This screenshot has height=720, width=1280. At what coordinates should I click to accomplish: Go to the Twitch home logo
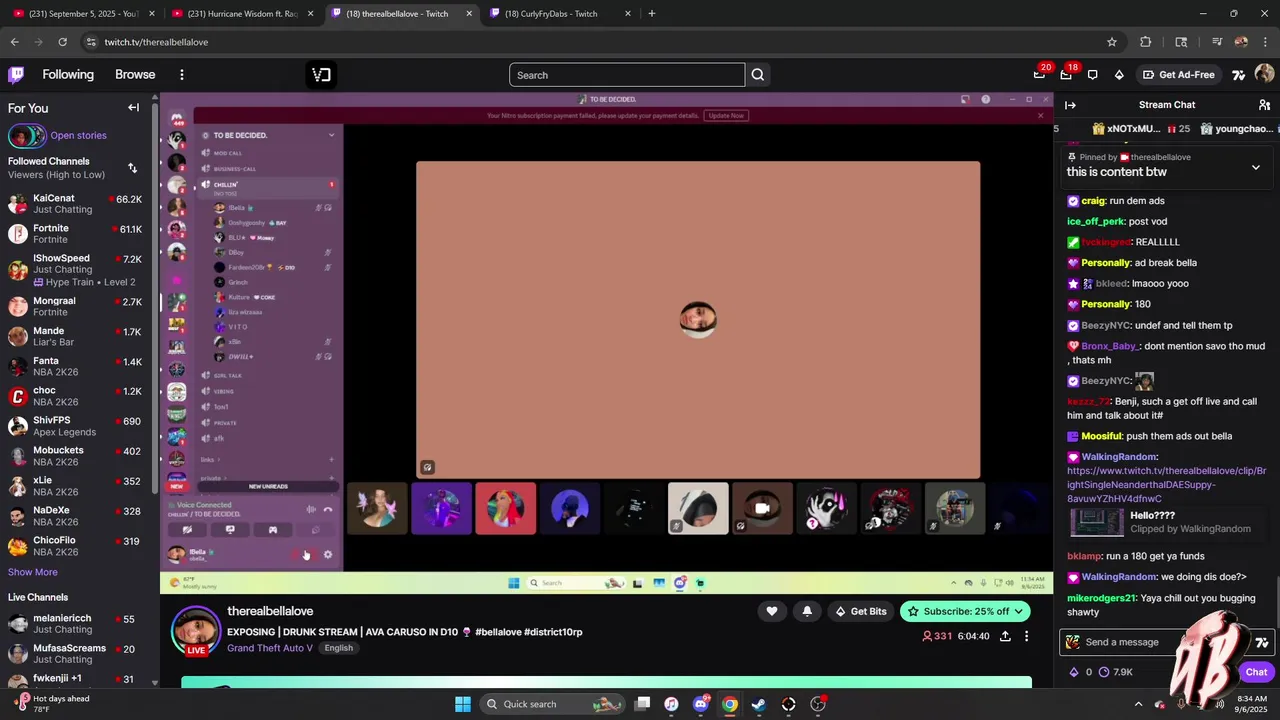(x=16, y=75)
